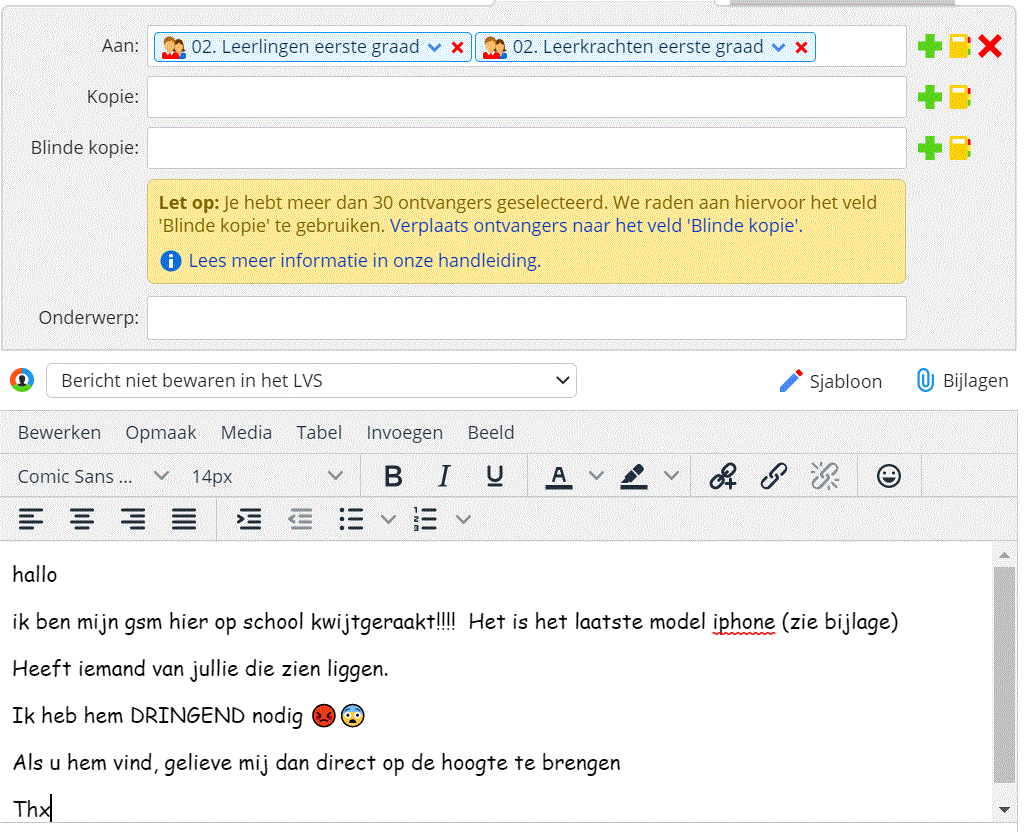
Task: Toggle underline formatting
Action: click(494, 477)
